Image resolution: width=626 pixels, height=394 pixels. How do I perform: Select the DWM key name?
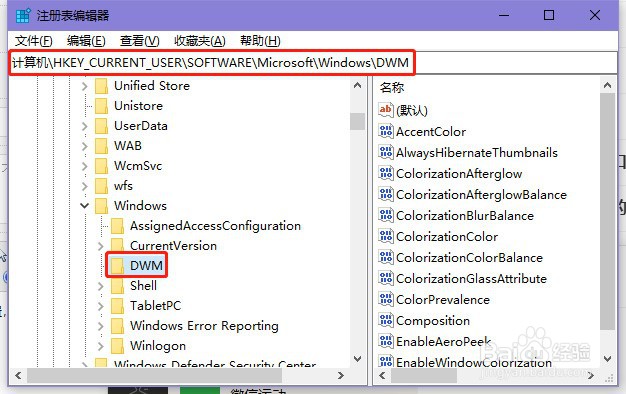coord(146,265)
